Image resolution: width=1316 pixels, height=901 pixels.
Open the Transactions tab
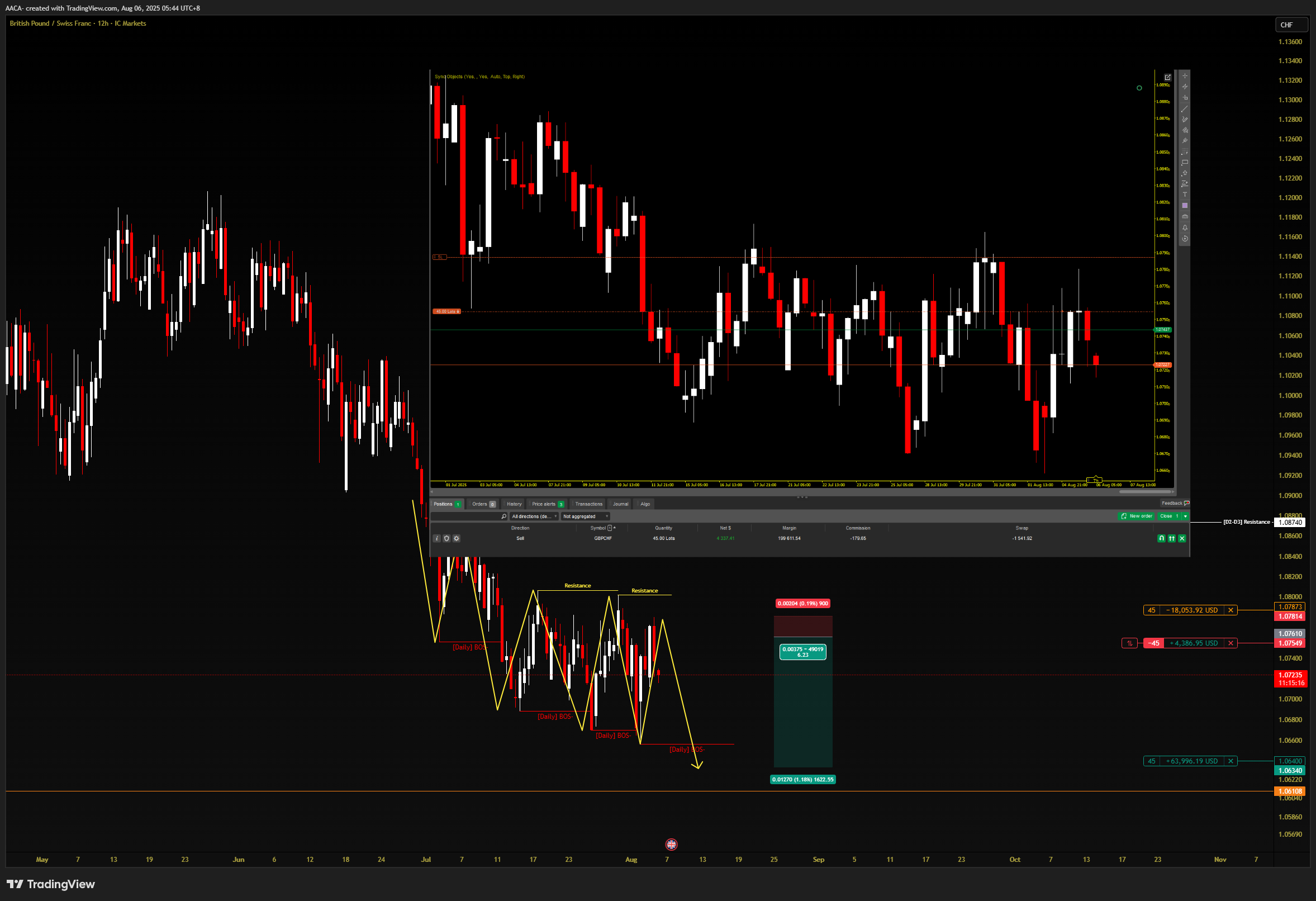[x=589, y=504]
